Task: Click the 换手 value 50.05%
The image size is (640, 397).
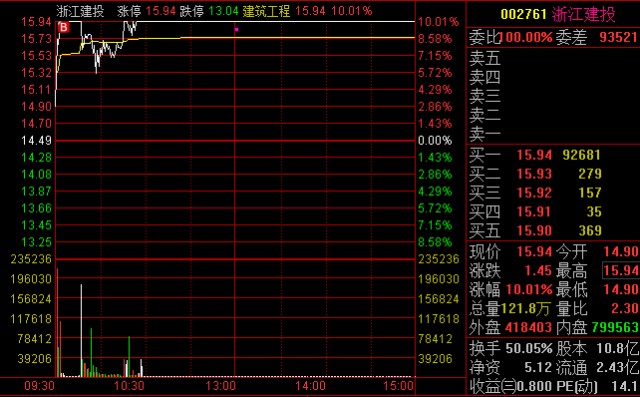Action: (529, 348)
